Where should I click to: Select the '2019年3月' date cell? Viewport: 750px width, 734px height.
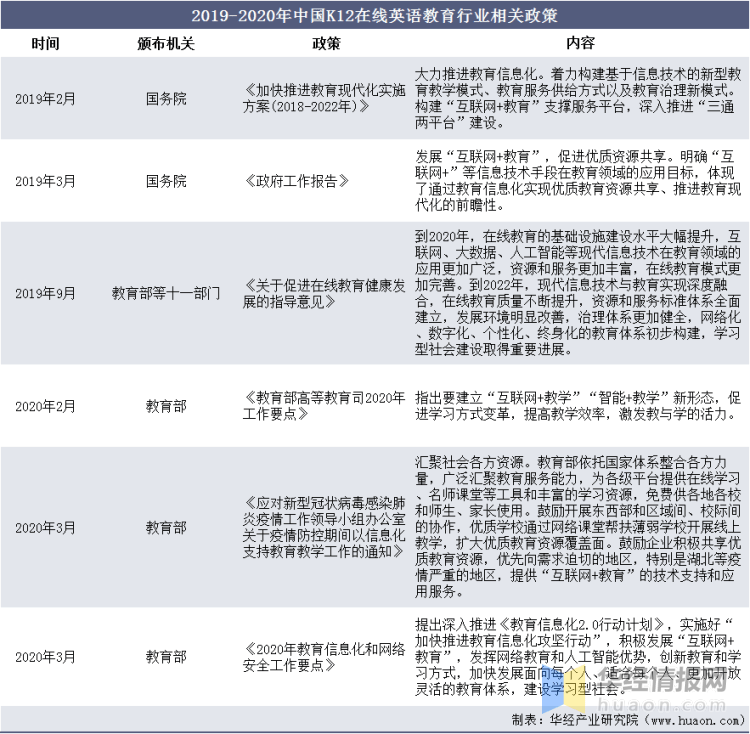[x=45, y=181]
